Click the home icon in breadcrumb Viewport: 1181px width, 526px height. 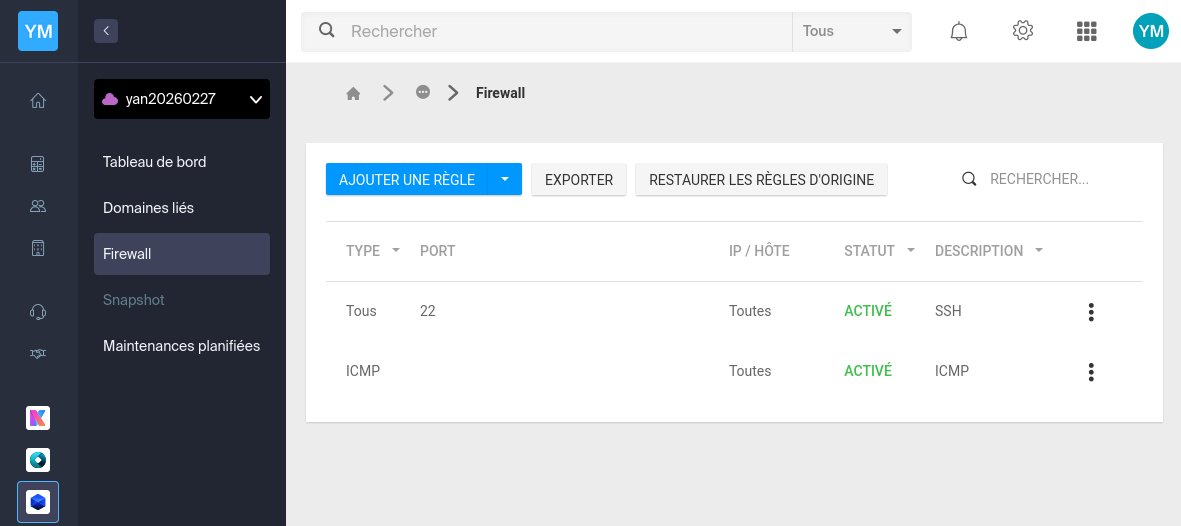[353, 93]
